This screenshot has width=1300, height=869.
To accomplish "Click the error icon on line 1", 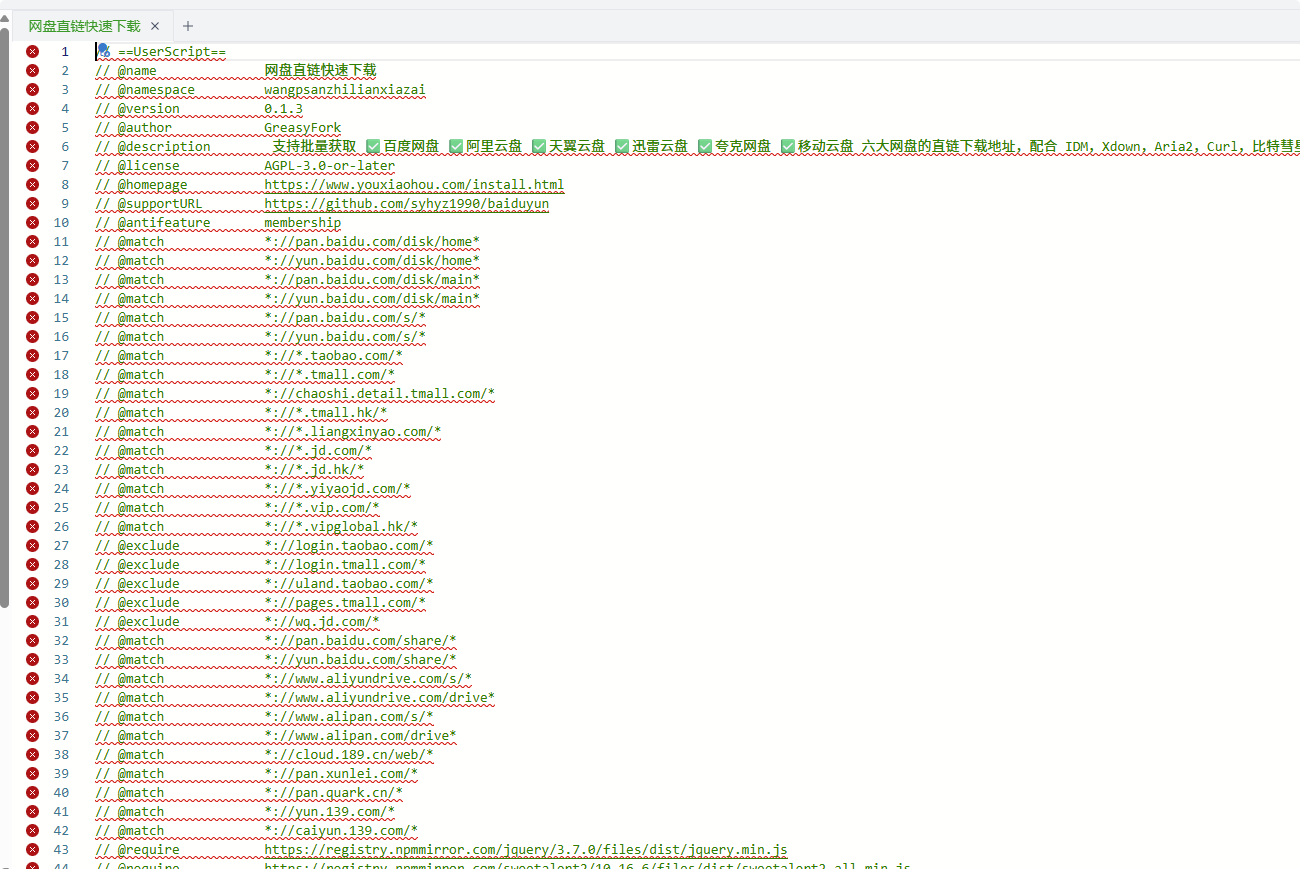I will [32, 52].
